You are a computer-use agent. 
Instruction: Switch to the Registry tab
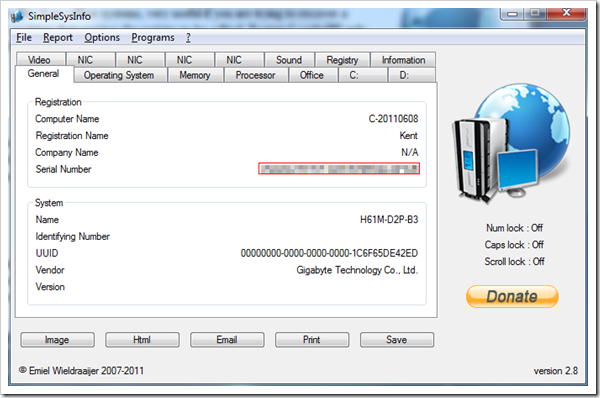[x=342, y=60]
